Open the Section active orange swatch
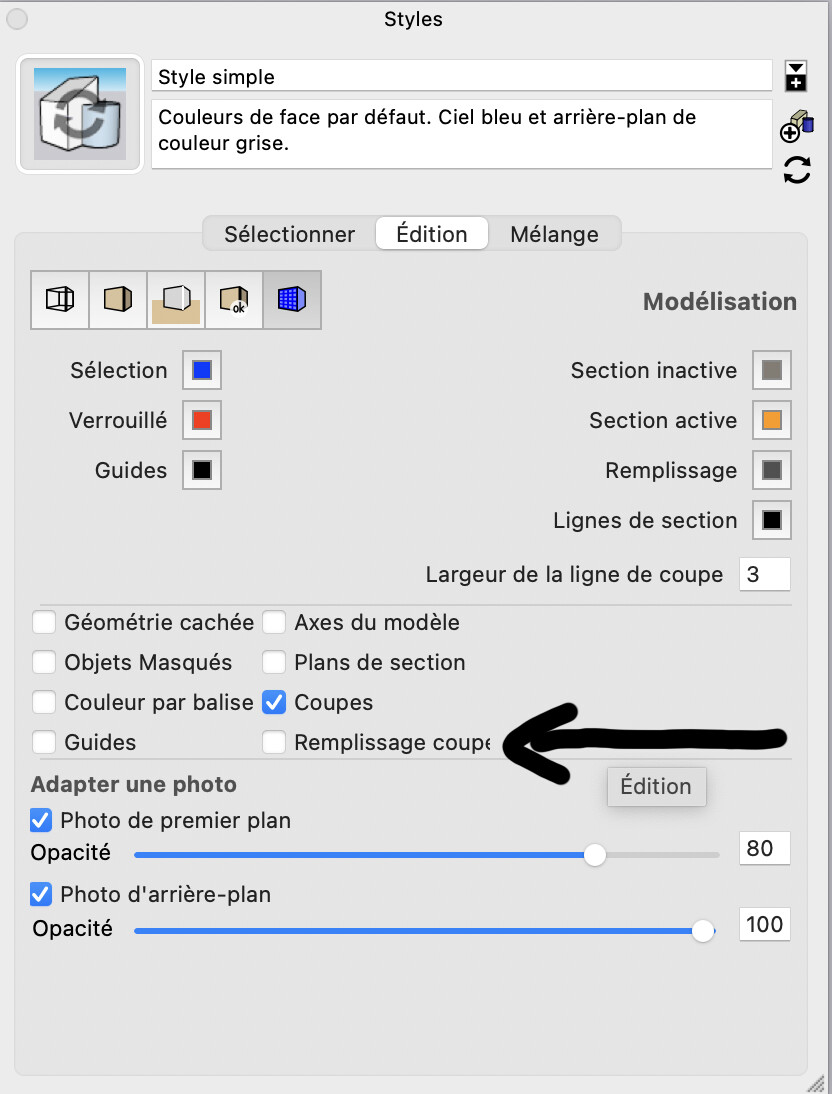 [x=771, y=420]
